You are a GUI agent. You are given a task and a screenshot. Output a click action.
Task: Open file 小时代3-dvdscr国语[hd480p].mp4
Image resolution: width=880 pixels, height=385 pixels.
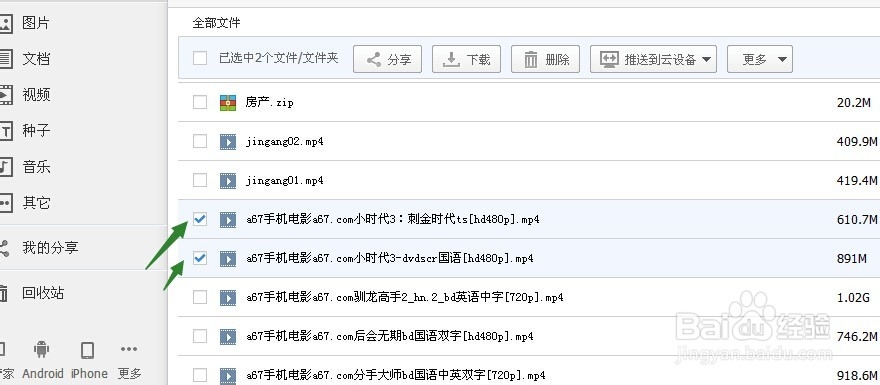(389, 258)
